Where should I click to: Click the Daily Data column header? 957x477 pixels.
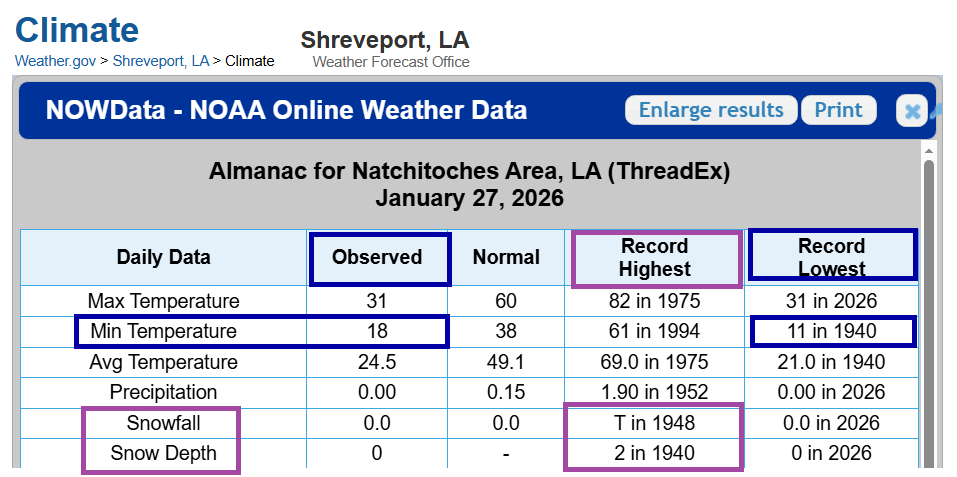(164, 257)
